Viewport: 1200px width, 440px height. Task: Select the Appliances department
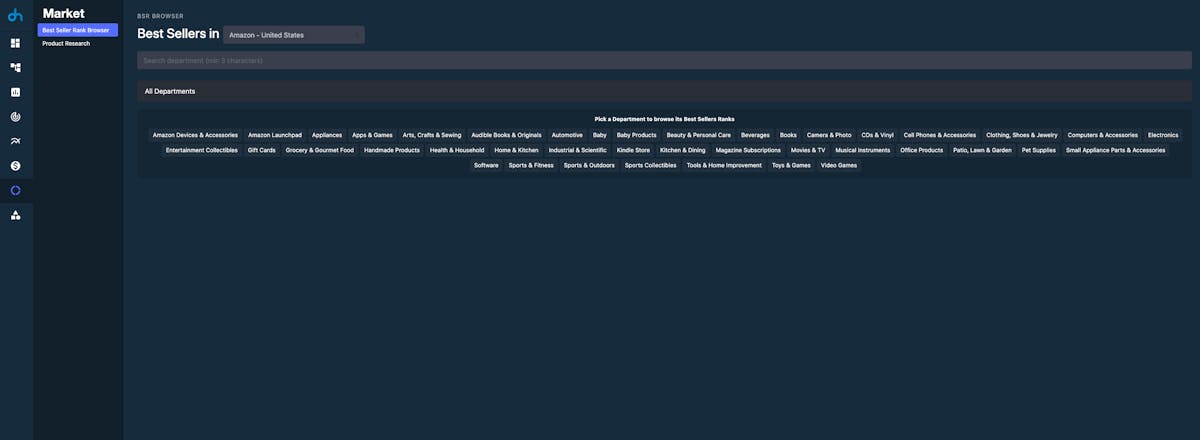point(327,135)
